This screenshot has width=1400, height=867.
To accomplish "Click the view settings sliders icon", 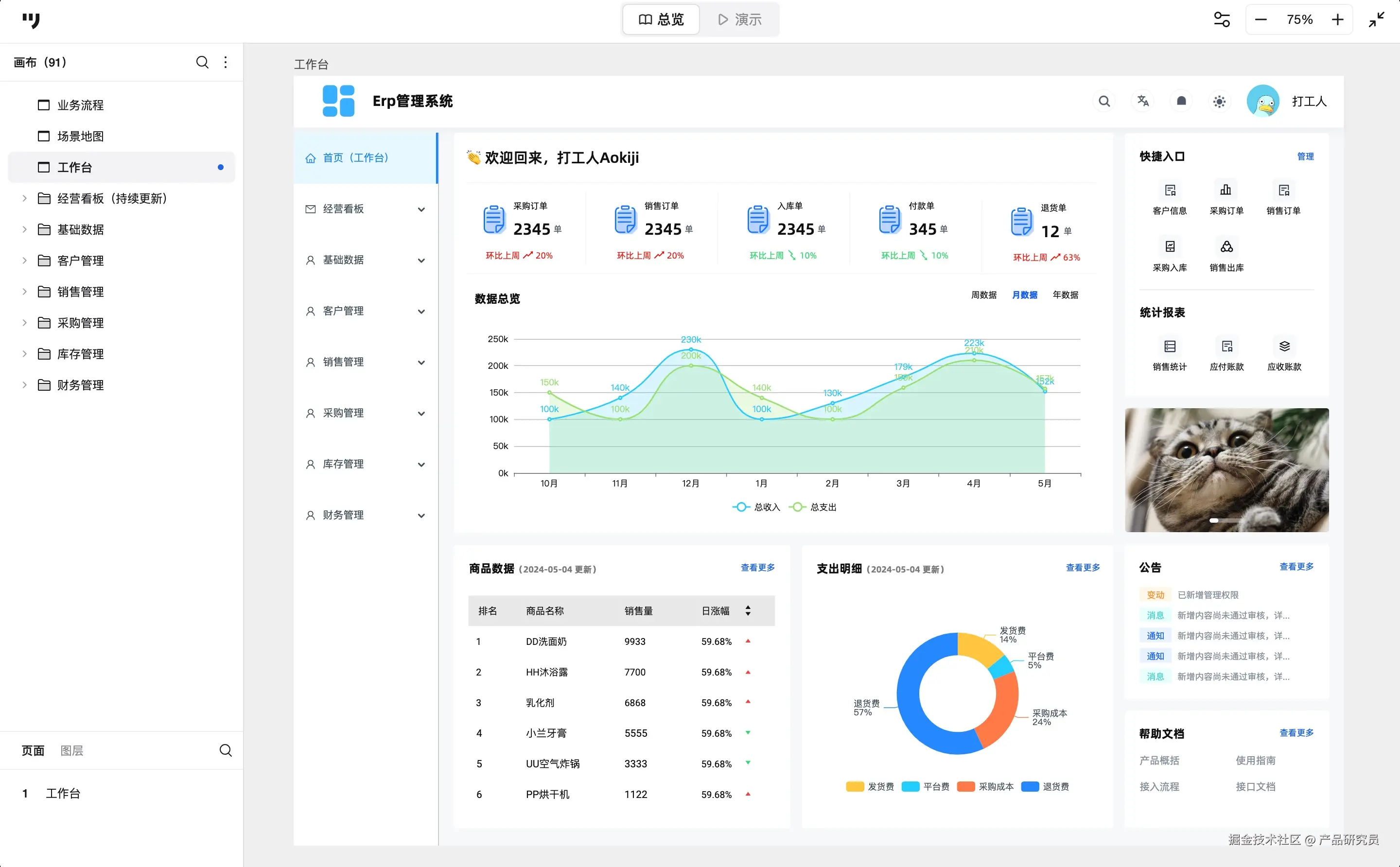I will tap(1222, 20).
